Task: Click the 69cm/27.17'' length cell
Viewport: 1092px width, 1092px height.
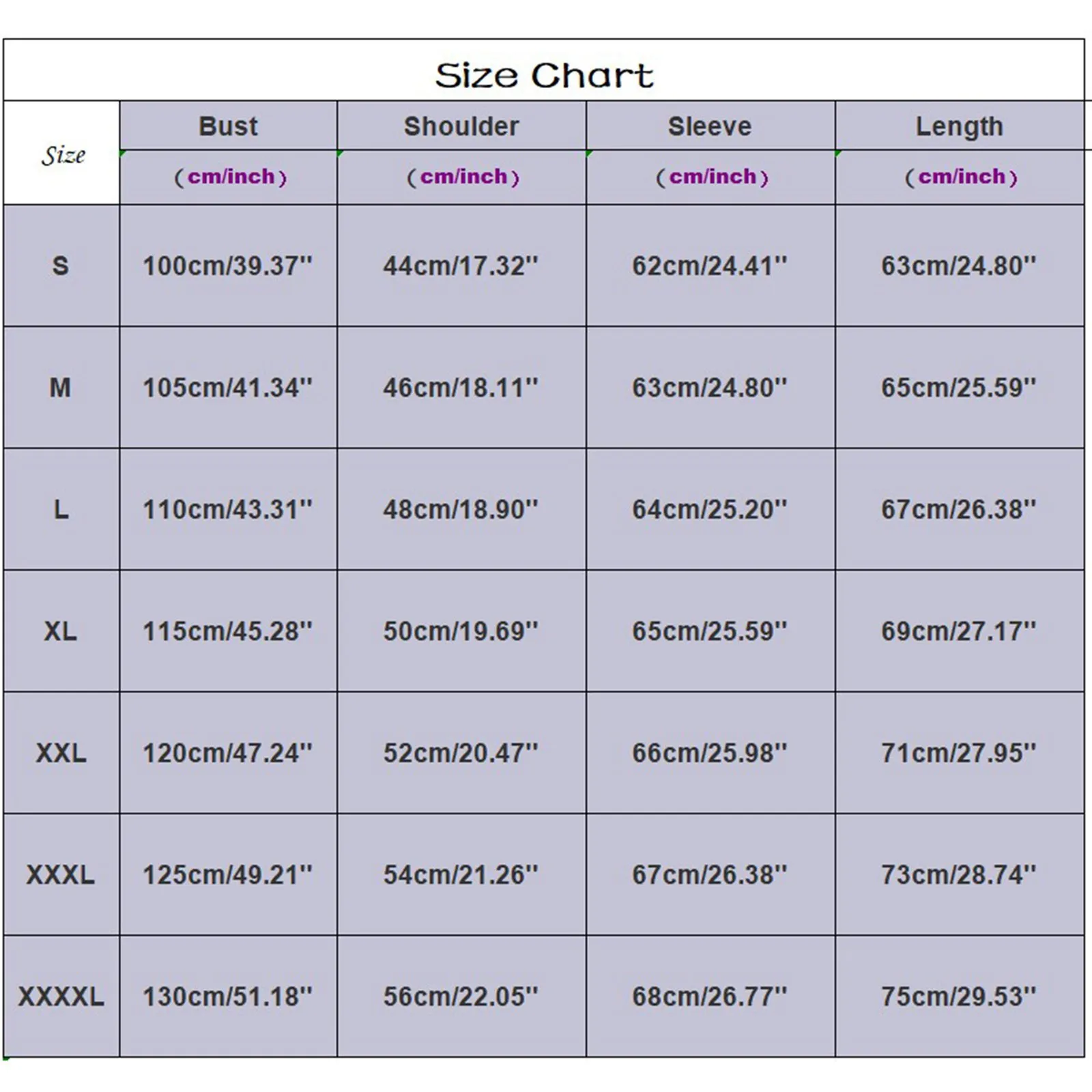Action: [960, 631]
